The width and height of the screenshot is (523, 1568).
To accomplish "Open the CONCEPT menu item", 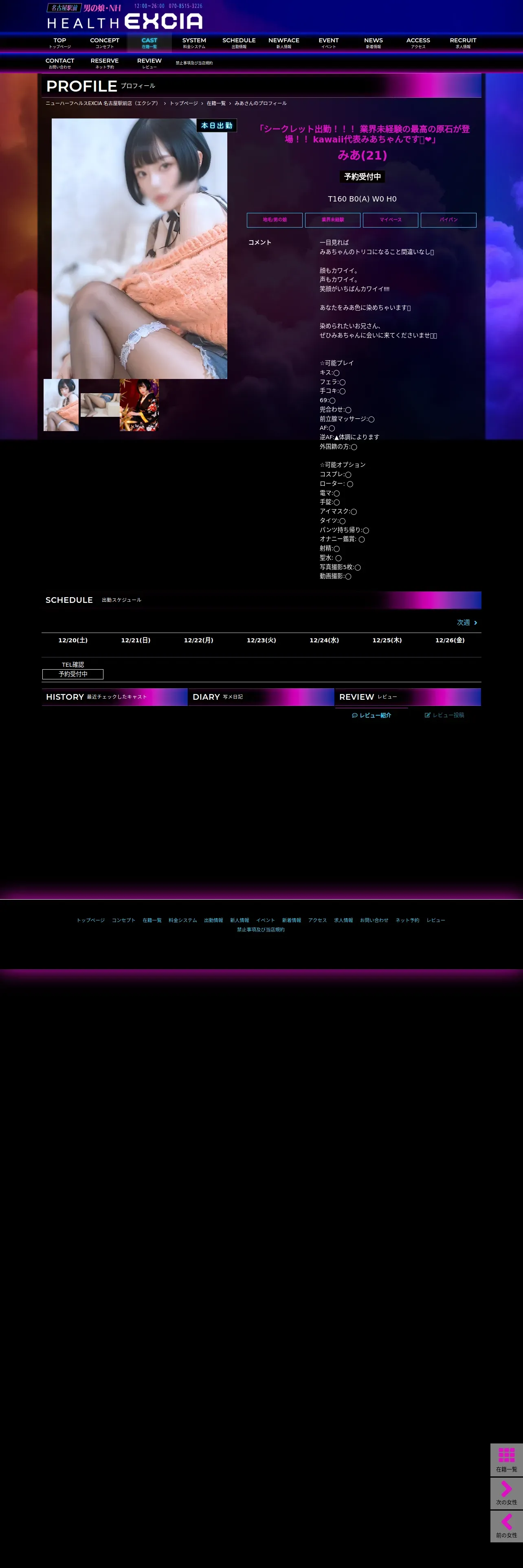I will click(x=105, y=43).
